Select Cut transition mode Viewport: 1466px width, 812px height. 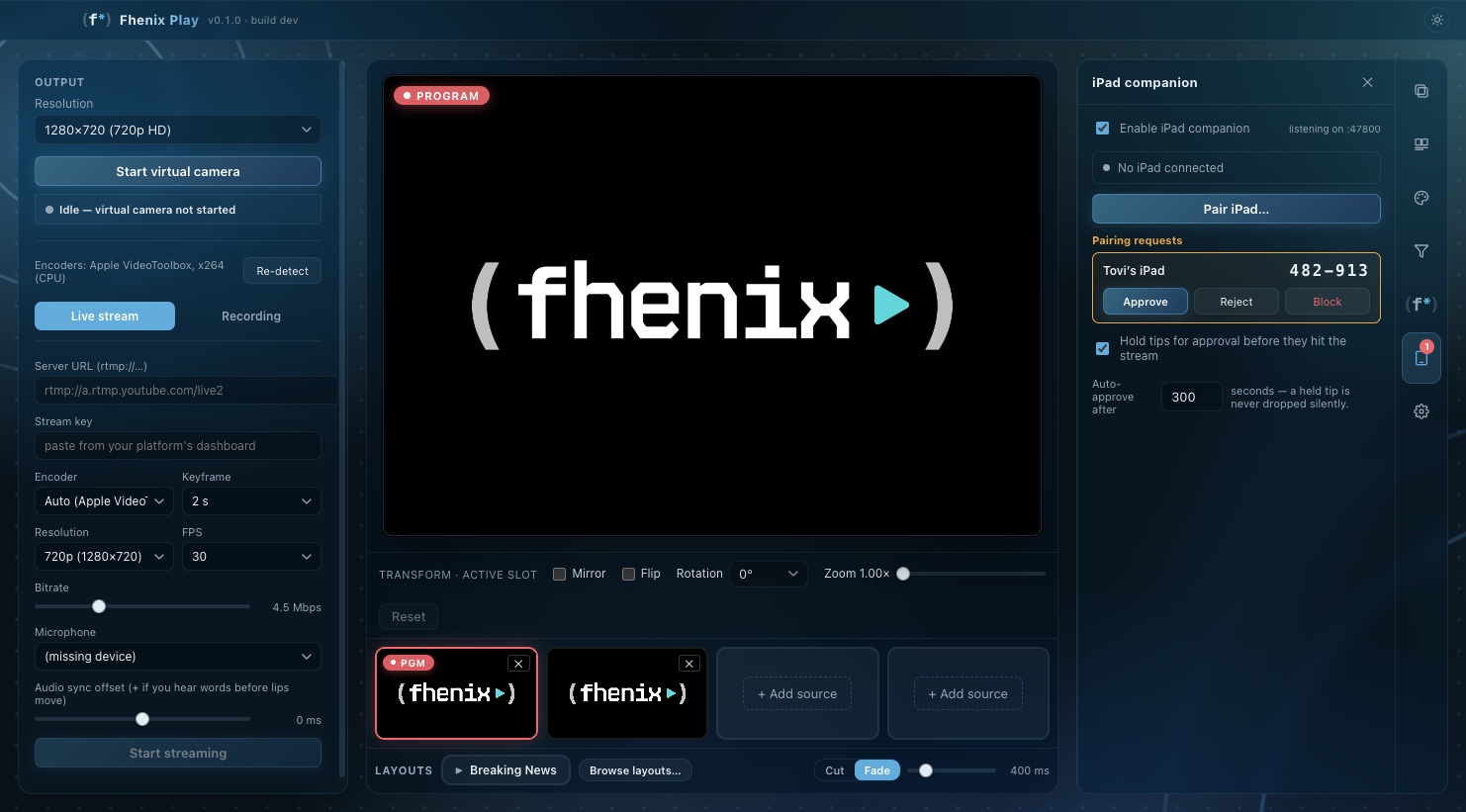[835, 770]
